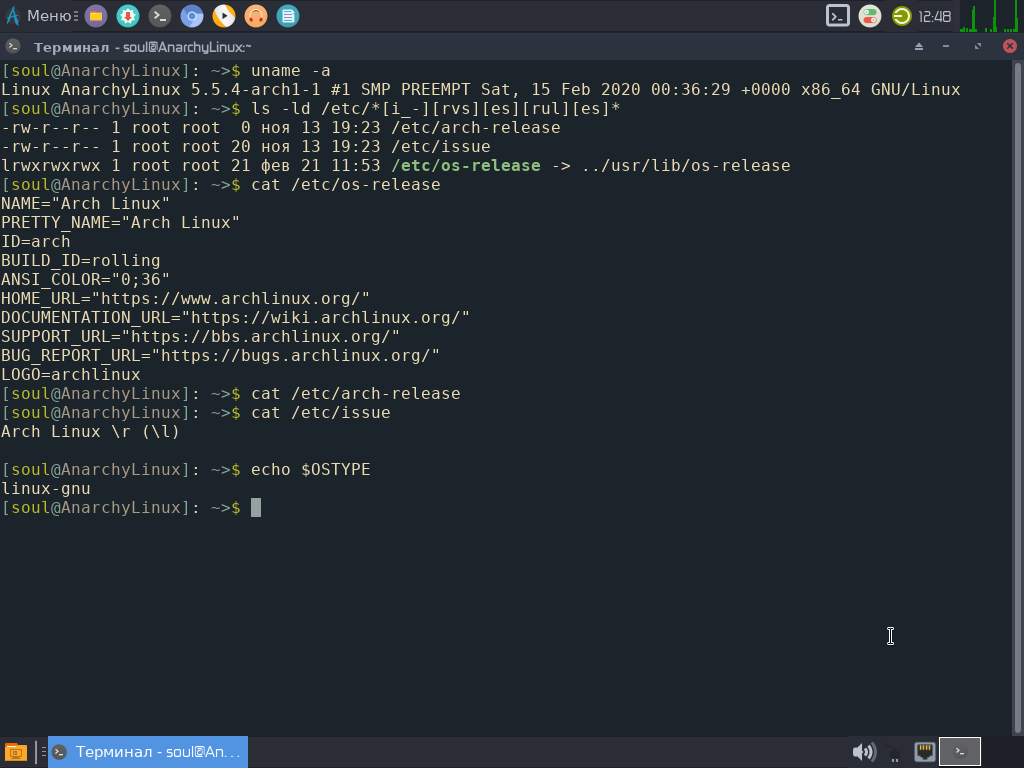Image resolution: width=1024 pixels, height=768 pixels.
Task: Minimize the terminal window
Action: tap(946, 46)
